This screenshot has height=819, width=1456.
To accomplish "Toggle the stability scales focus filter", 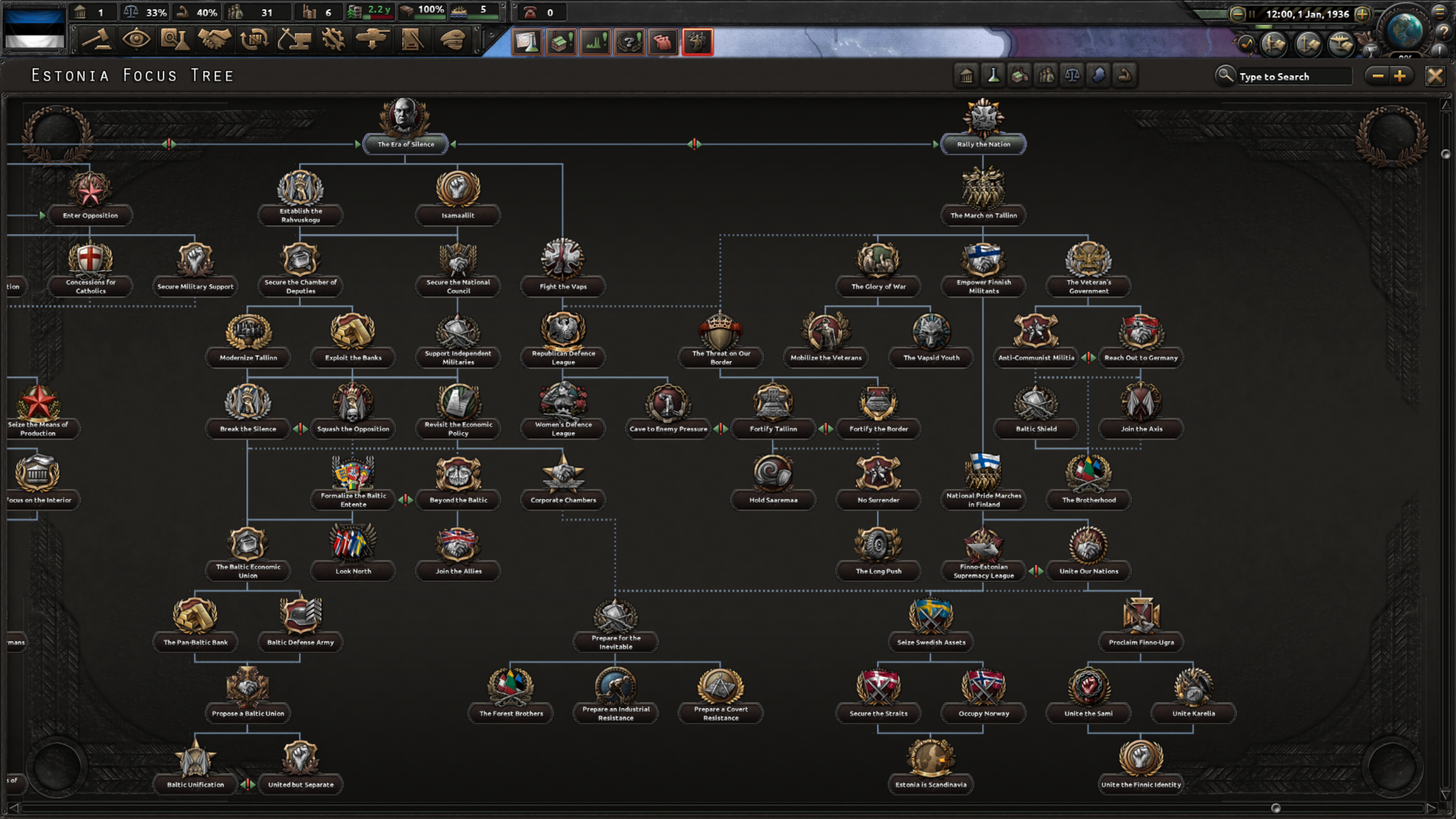I will click(x=1072, y=76).
